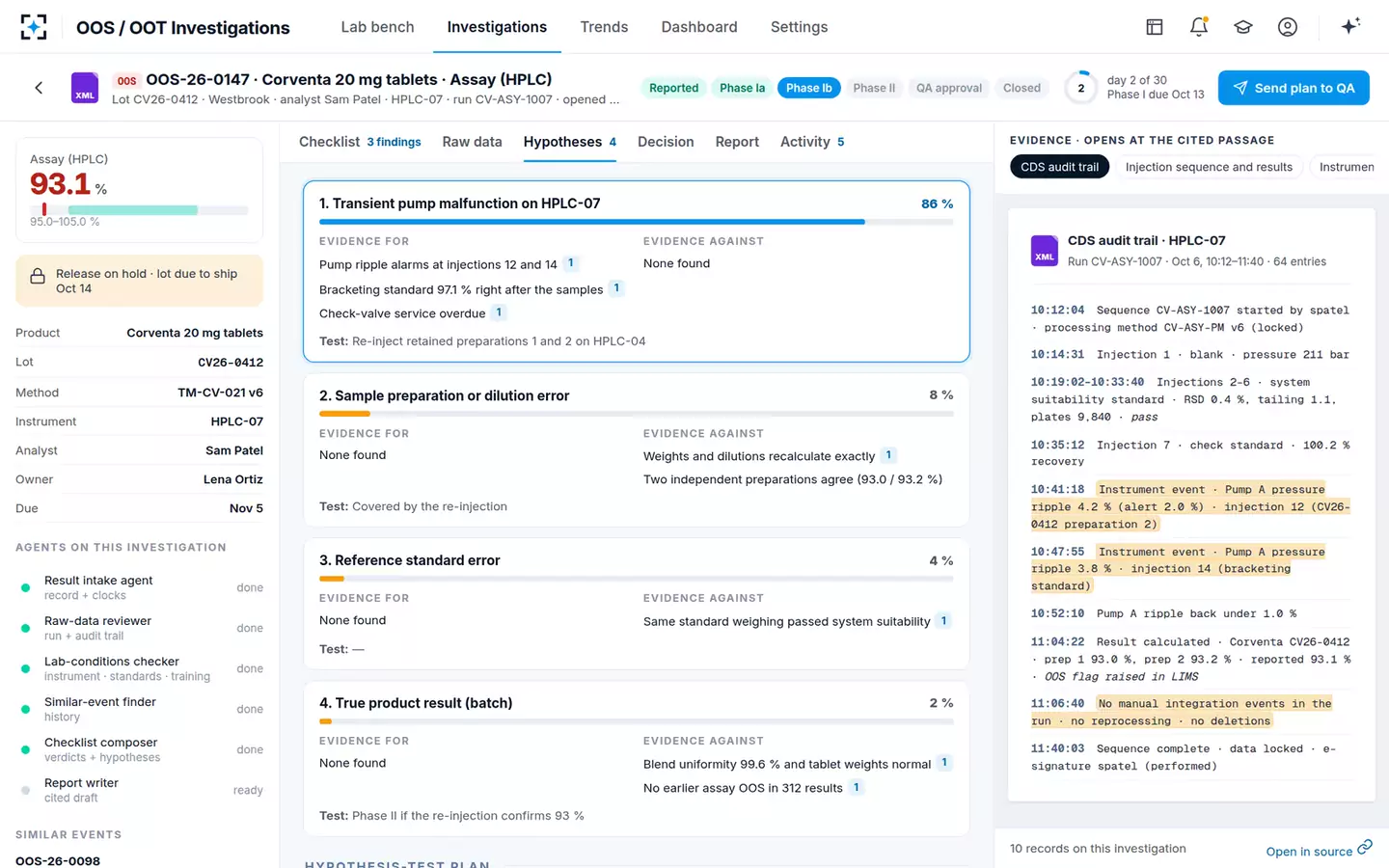The image size is (1389, 868).
Task: Open the AI sparkle assistant icon
Action: [x=1350, y=26]
